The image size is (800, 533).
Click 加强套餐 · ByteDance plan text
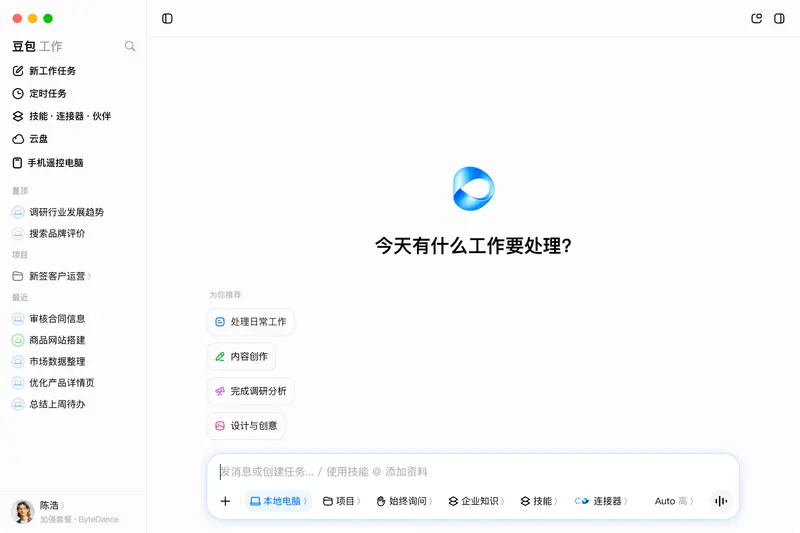[x=79, y=519]
